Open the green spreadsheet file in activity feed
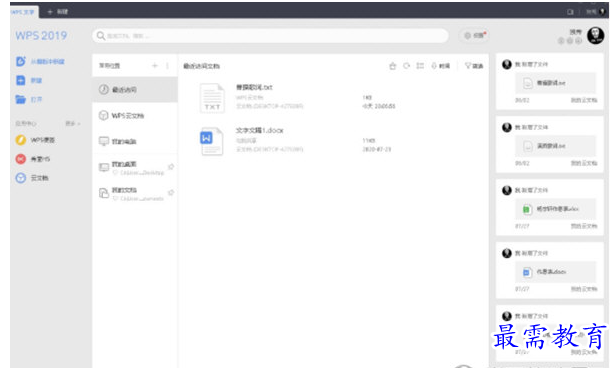This screenshot has height=368, width=615. (555, 209)
